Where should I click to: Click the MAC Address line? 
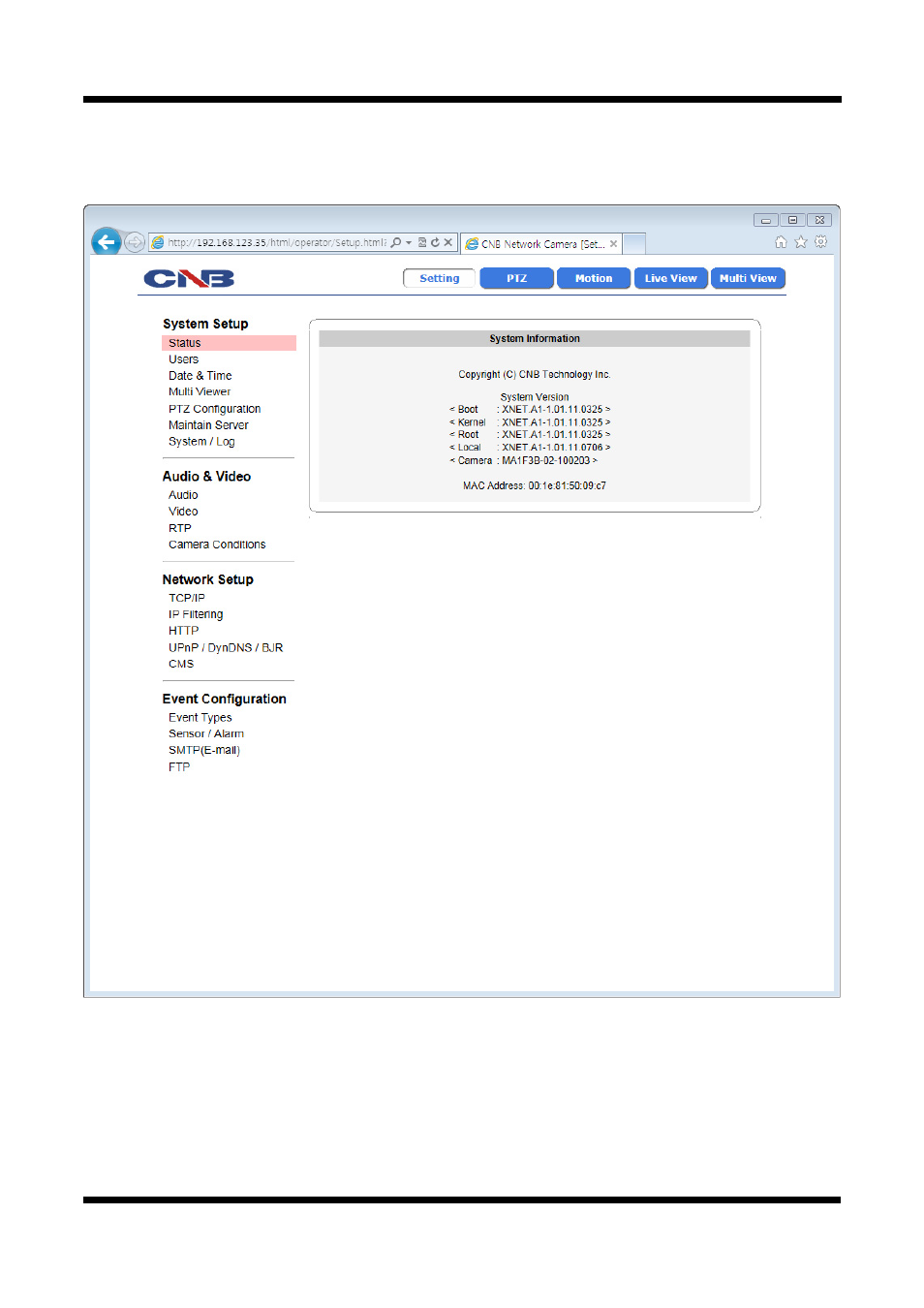click(x=535, y=486)
